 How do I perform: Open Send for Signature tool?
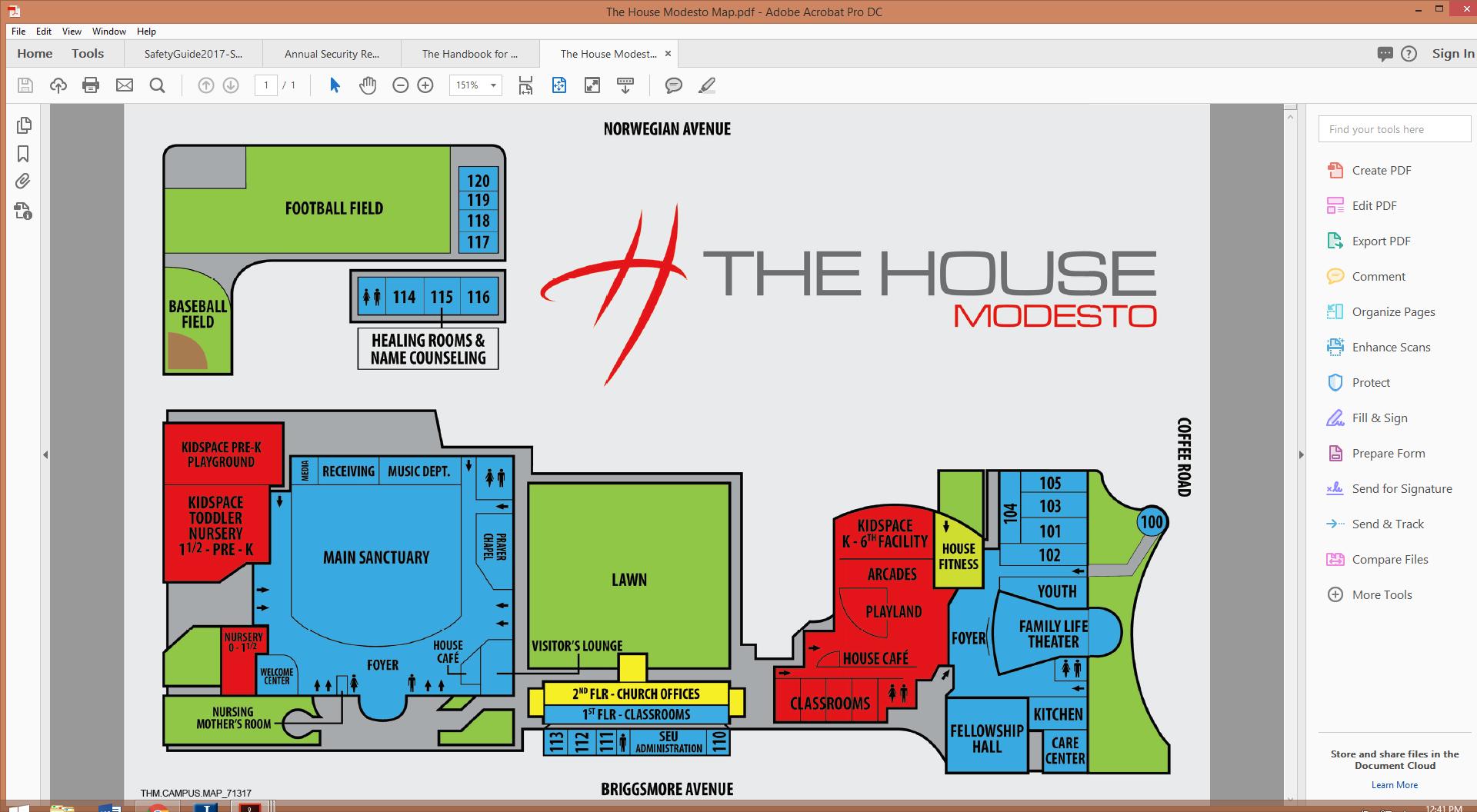tap(1389, 489)
